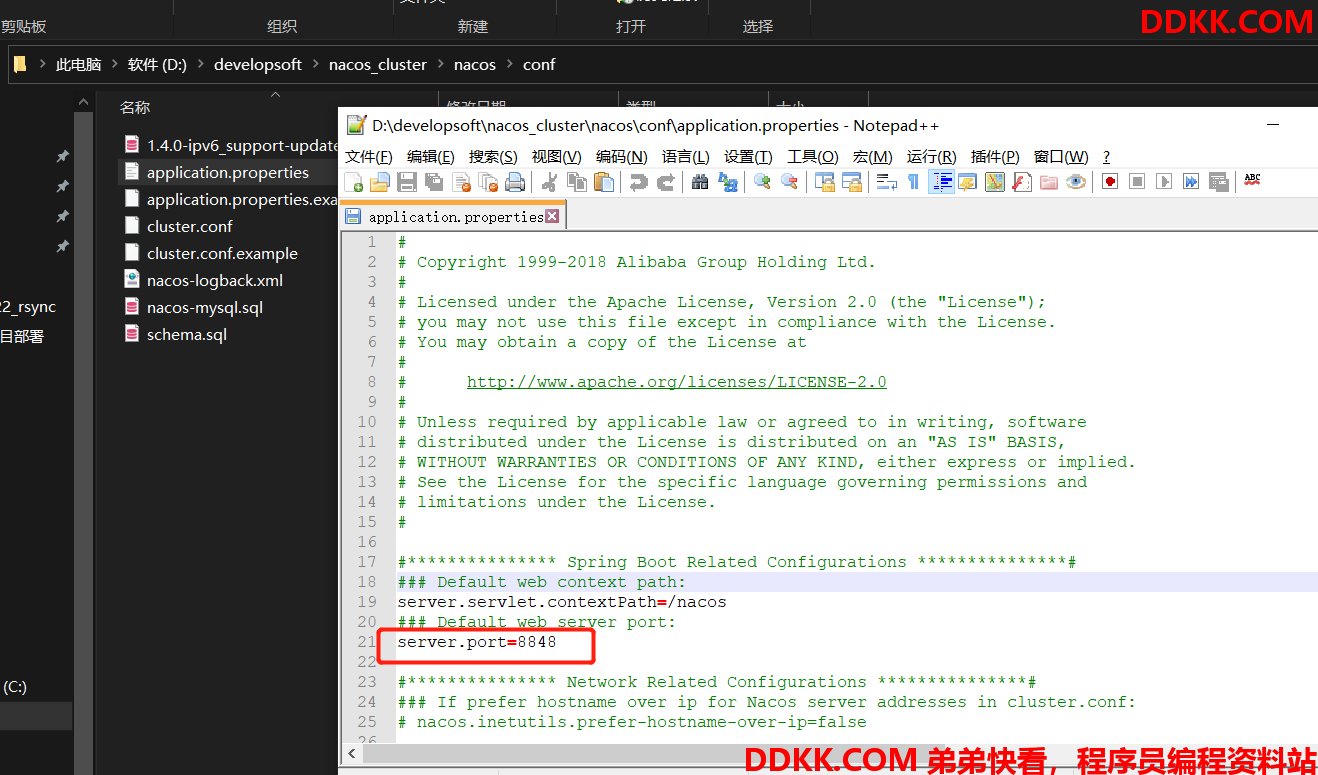This screenshot has width=1318, height=775.
Task: Click the Synchronize vertical scrolling icon
Action: (x=825, y=182)
